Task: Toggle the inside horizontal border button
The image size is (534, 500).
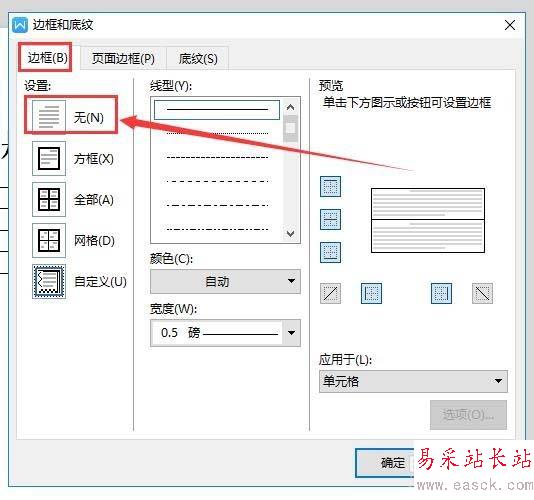Action: click(x=330, y=219)
